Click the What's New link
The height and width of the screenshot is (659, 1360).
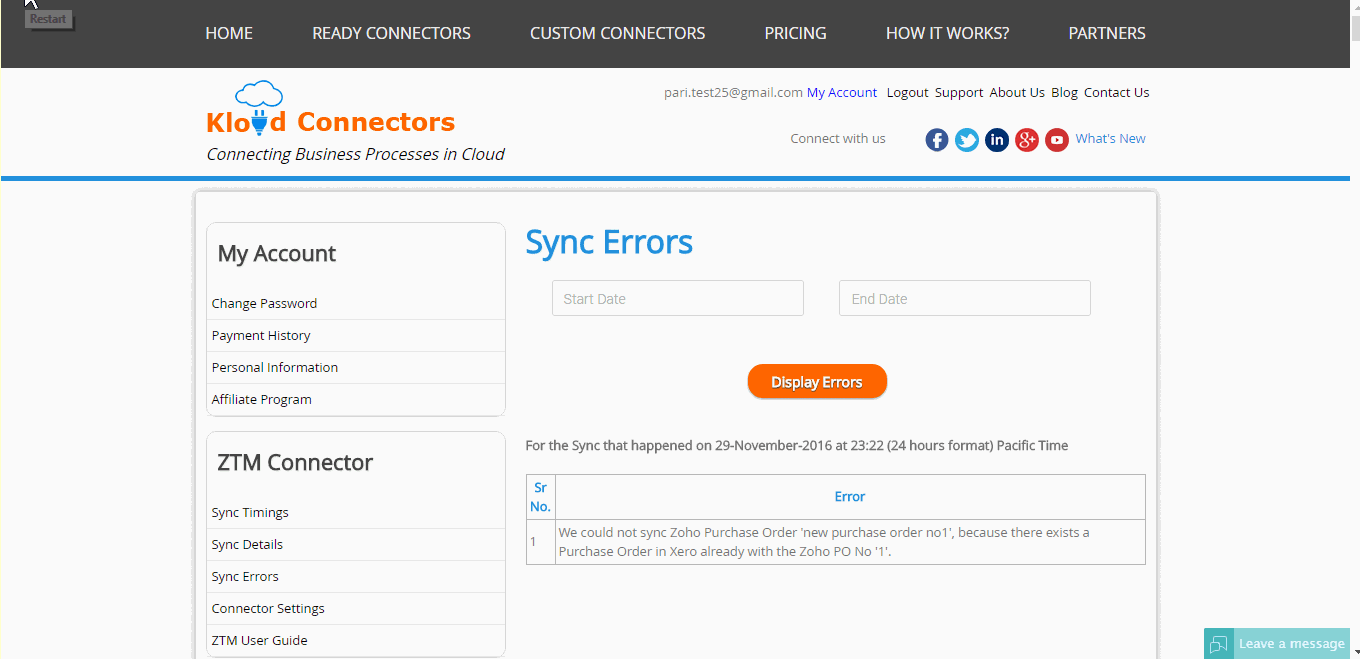pyautogui.click(x=1111, y=139)
